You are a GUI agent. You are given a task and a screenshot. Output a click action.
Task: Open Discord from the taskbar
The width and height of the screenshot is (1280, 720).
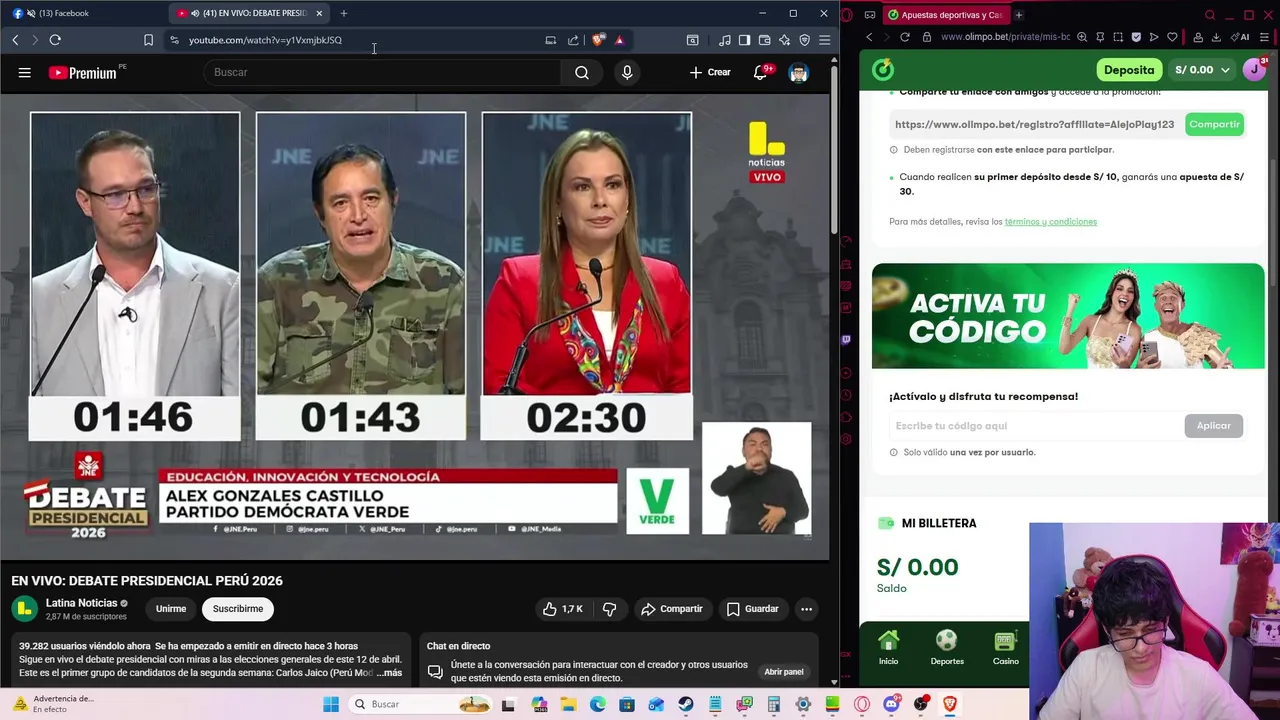(891, 704)
